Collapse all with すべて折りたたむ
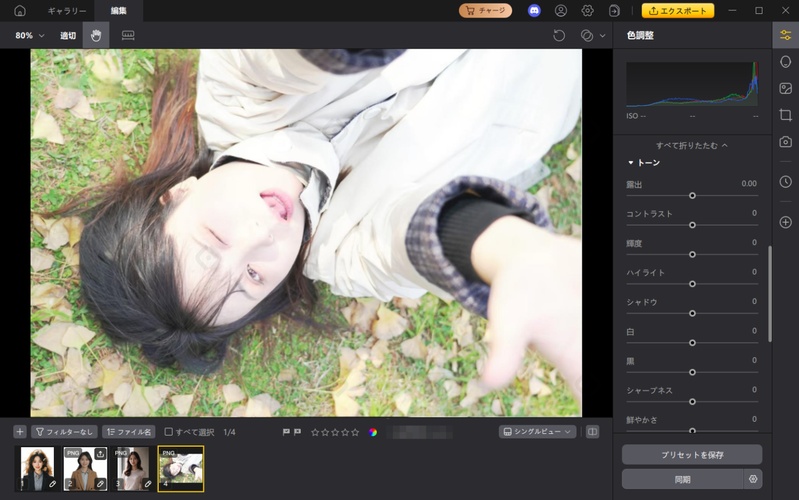Viewport: 799px width, 500px height. coord(691,145)
